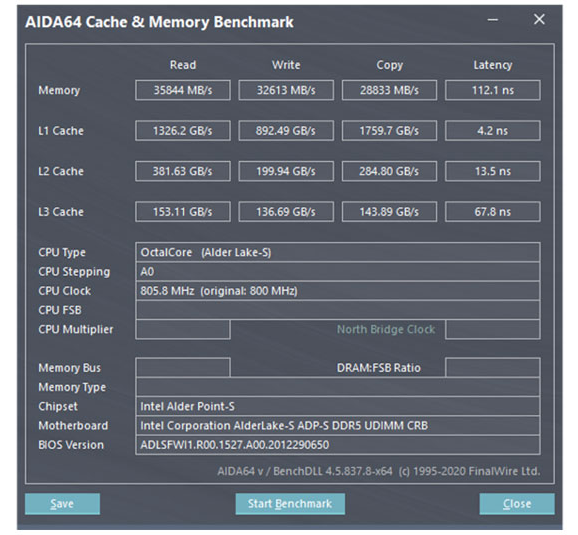578x535 pixels.
Task: Select L3 Cache Read 153.11 GB/s field
Action: (183, 212)
